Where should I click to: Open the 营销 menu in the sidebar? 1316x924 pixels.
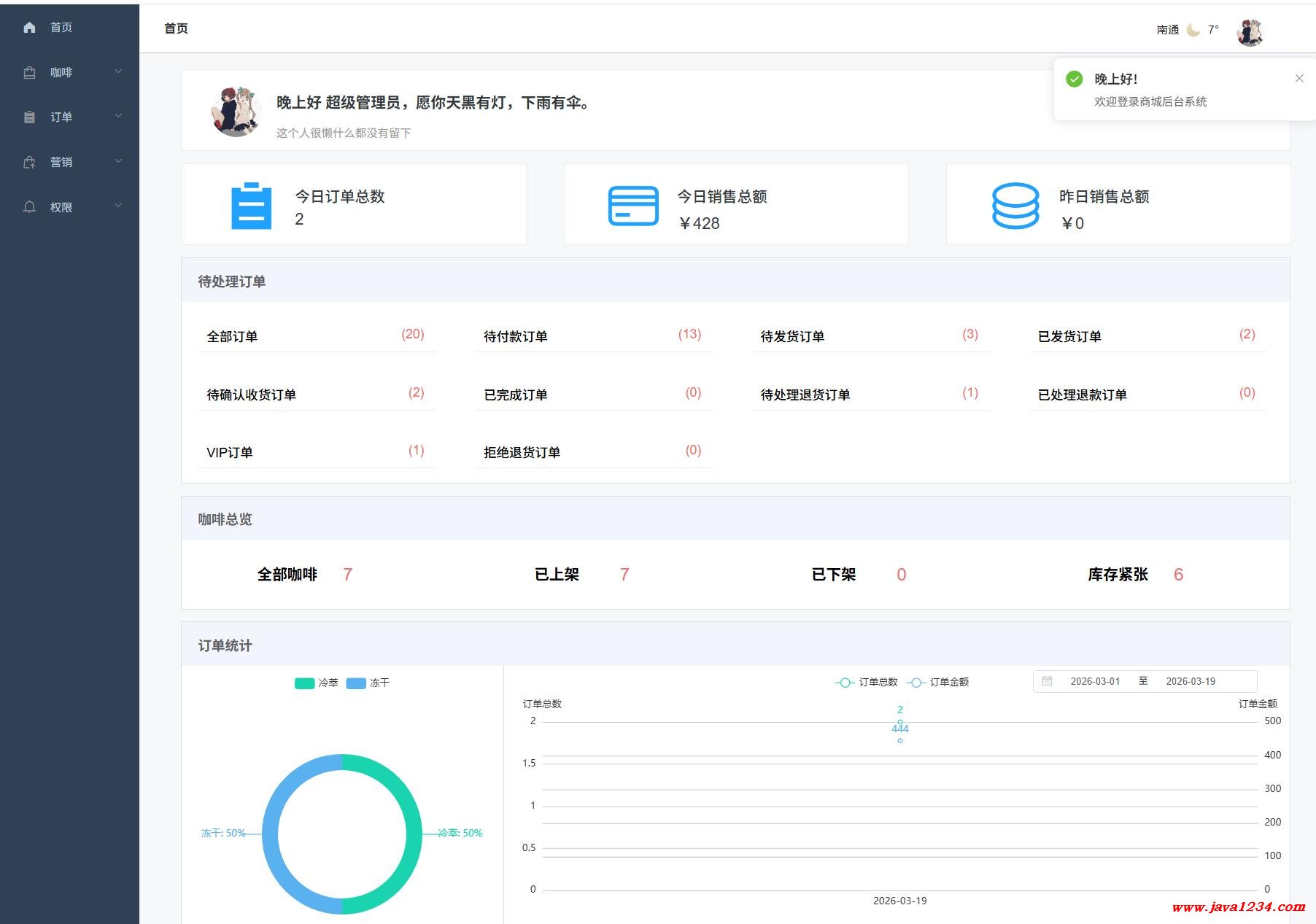point(61,163)
